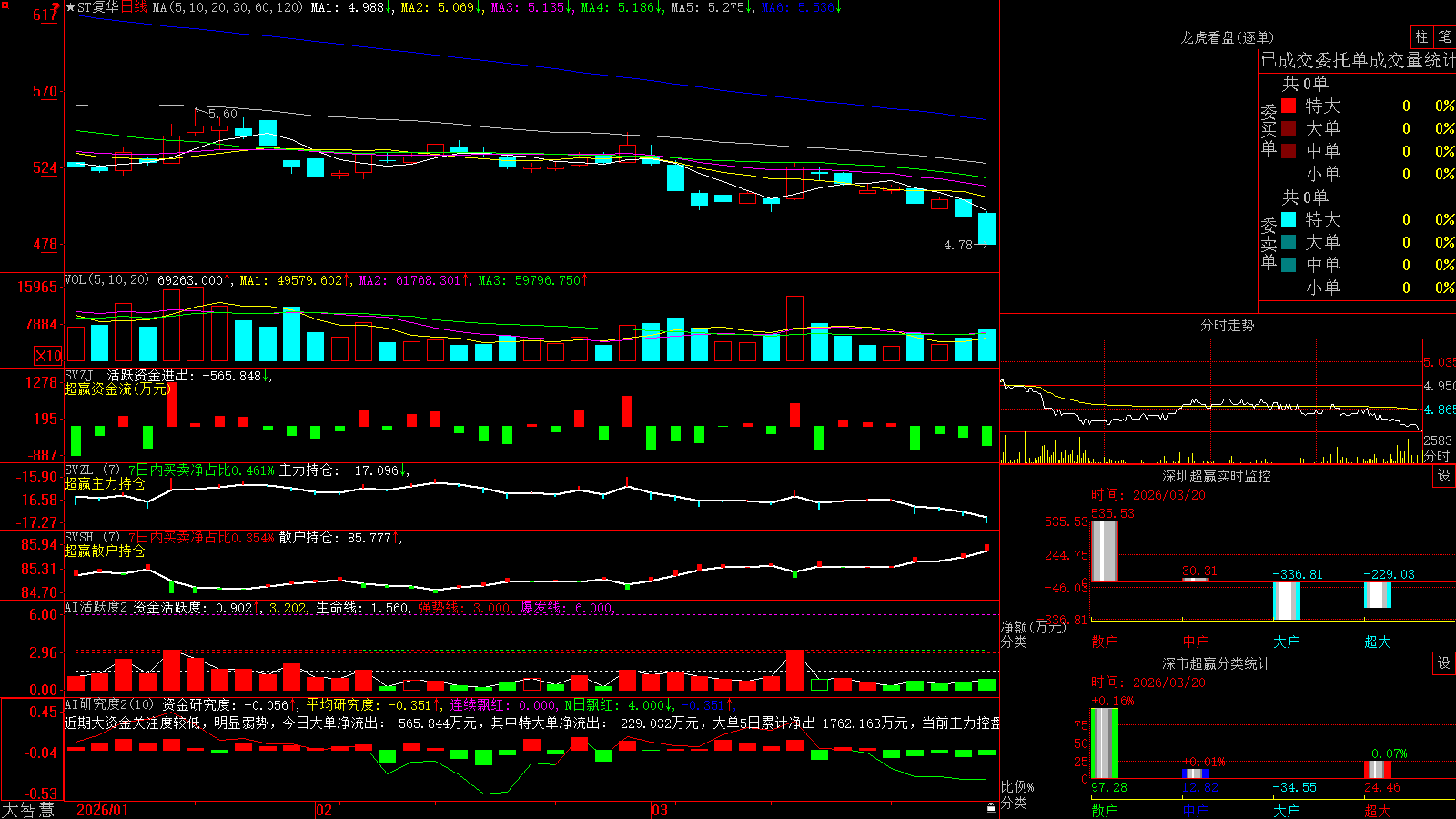1456x819 pixels.
Task: Click the star icon before ST复华
Action: pyautogui.click(x=70, y=7)
